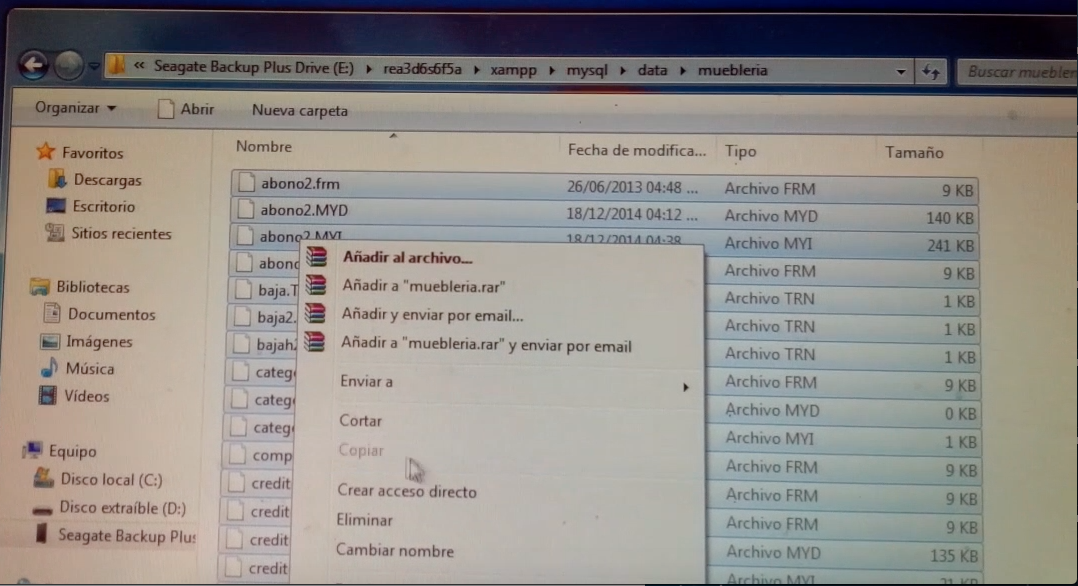
Task: Click the Abrir toolbar button
Action: click(x=187, y=109)
